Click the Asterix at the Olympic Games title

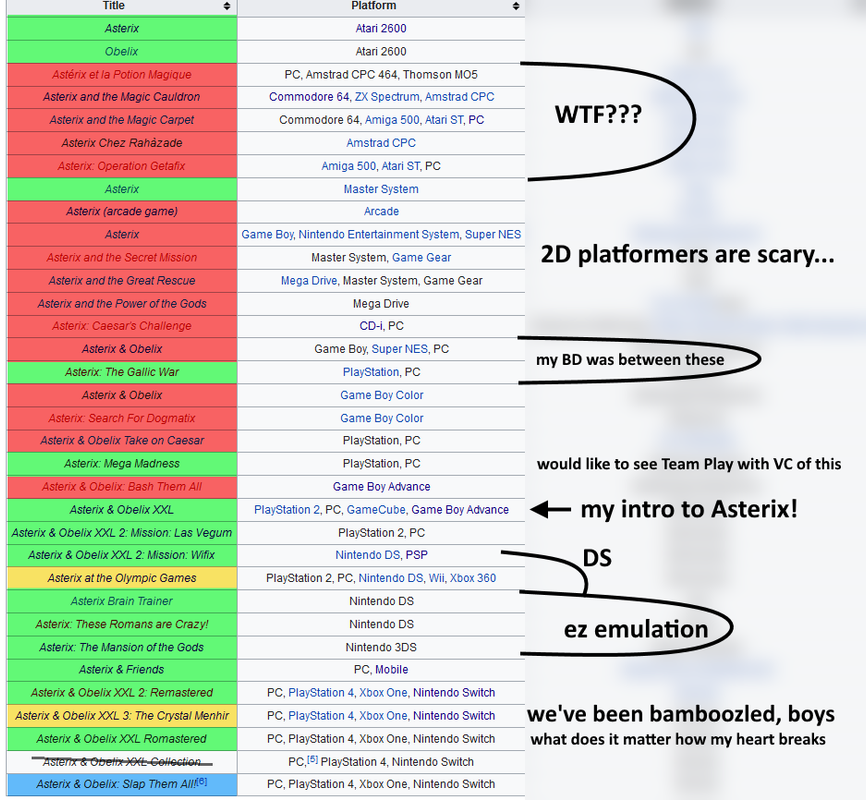click(x=122, y=578)
